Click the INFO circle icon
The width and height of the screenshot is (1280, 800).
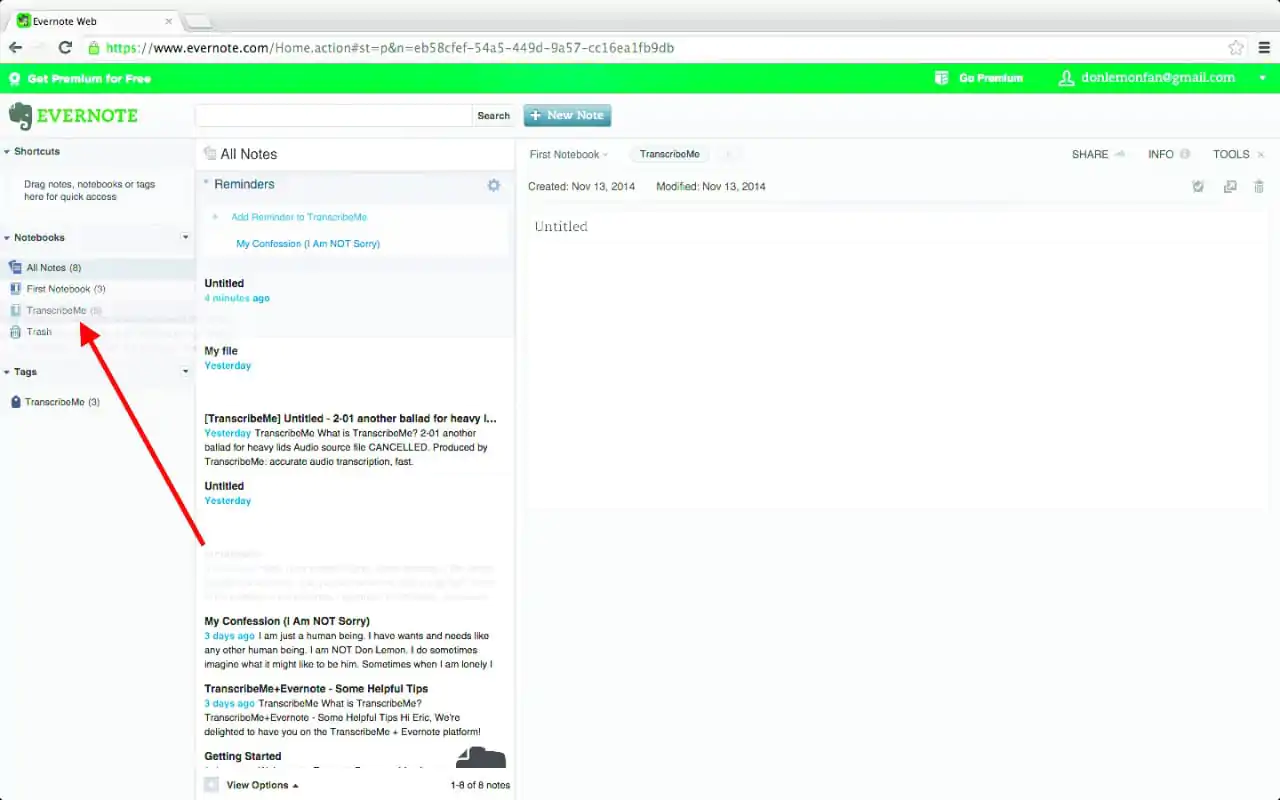[1185, 154]
